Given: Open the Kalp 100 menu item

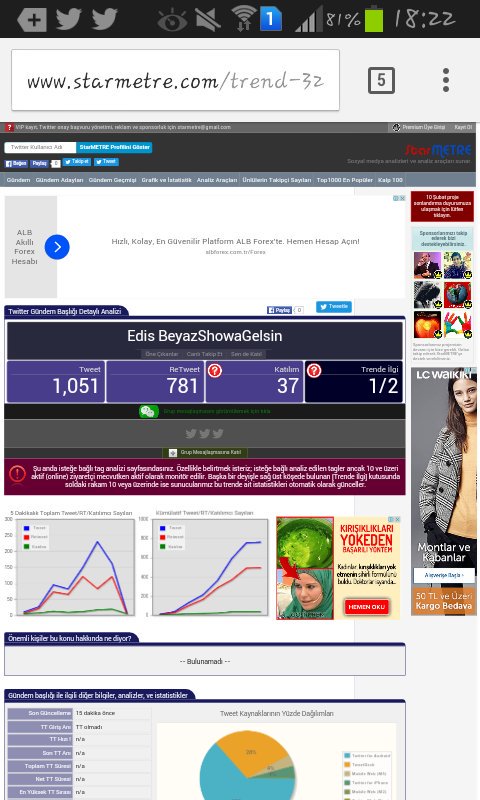Looking at the screenshot, I should click(390, 180).
